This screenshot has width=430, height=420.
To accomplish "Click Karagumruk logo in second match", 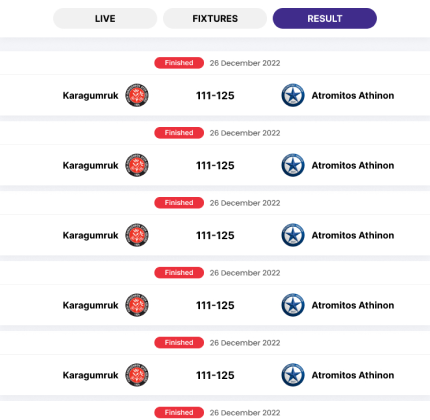I will (137, 165).
